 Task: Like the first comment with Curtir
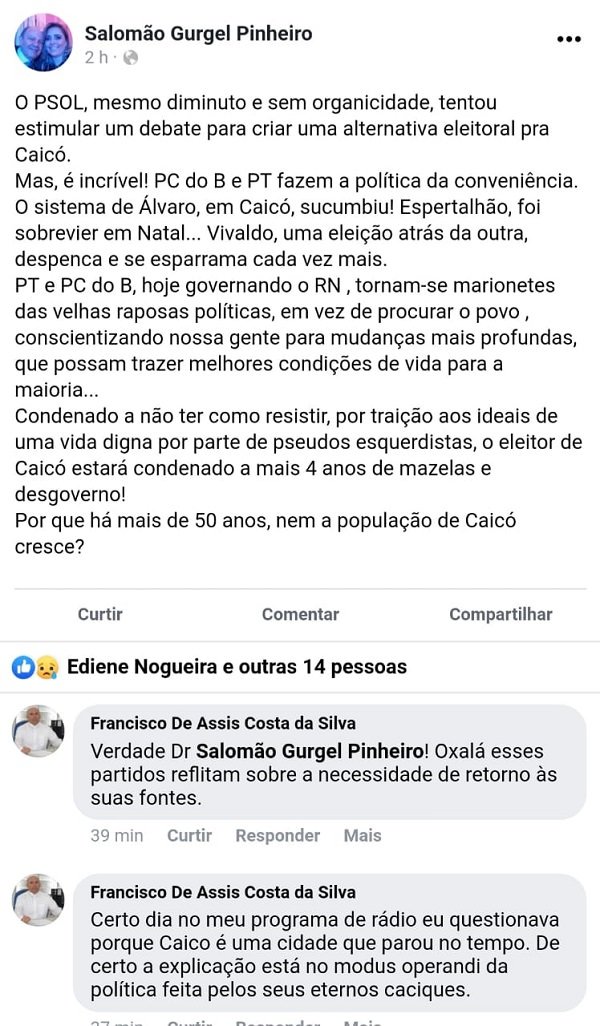pyautogui.click(x=189, y=835)
